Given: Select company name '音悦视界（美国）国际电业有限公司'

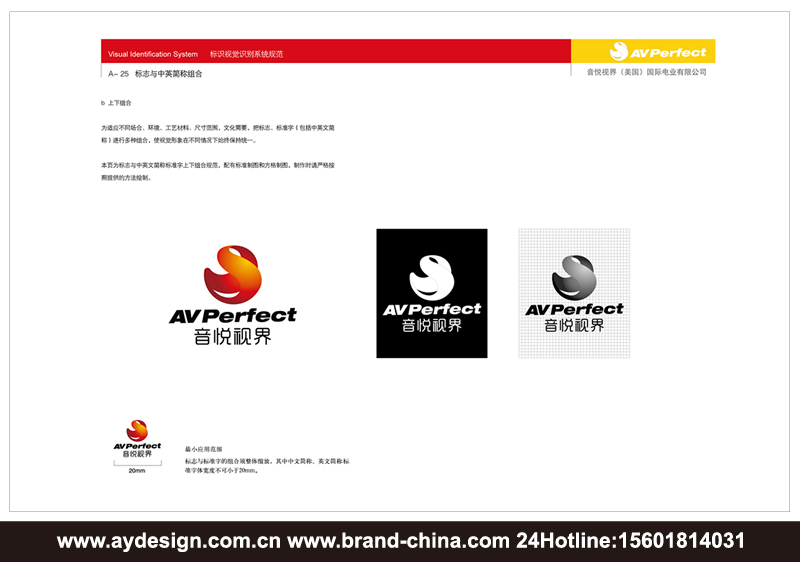Looking at the screenshot, I should point(646,72).
